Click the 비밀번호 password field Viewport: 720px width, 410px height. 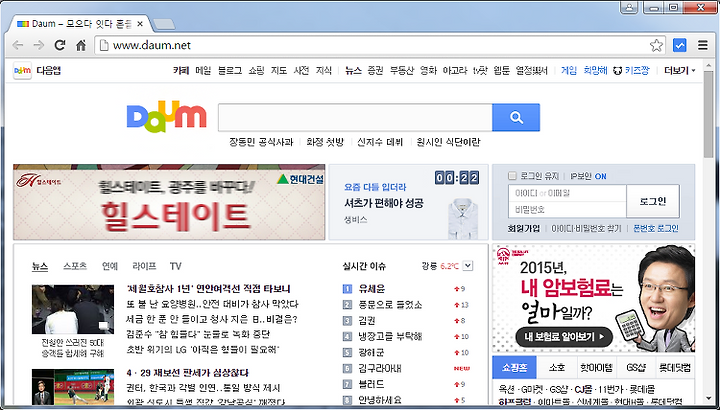tap(568, 209)
